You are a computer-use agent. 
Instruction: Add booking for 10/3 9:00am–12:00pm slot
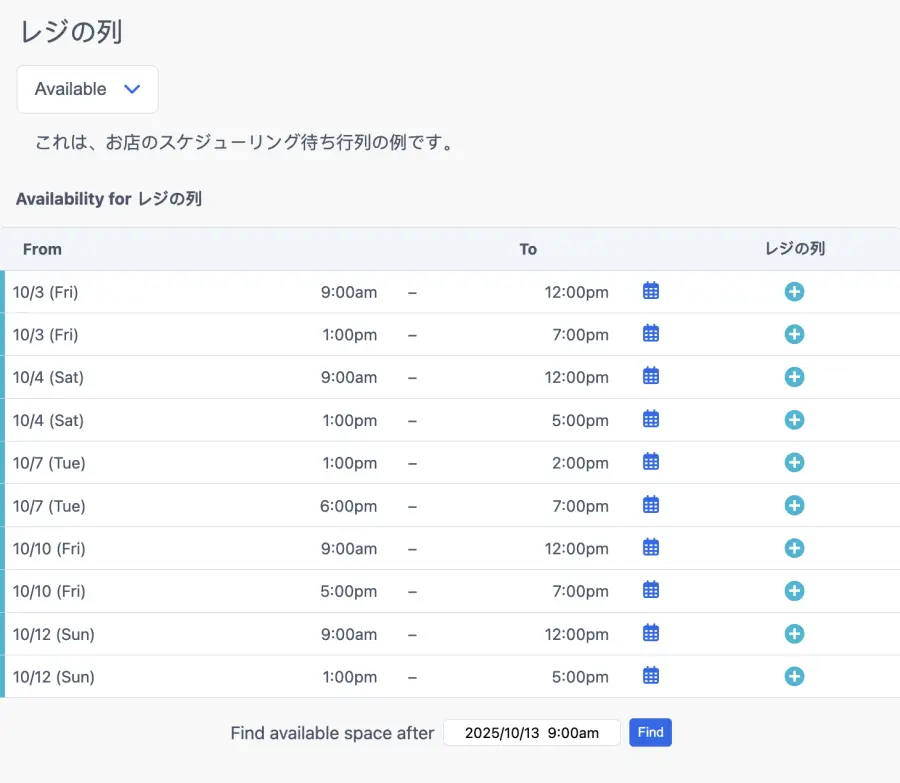(794, 292)
